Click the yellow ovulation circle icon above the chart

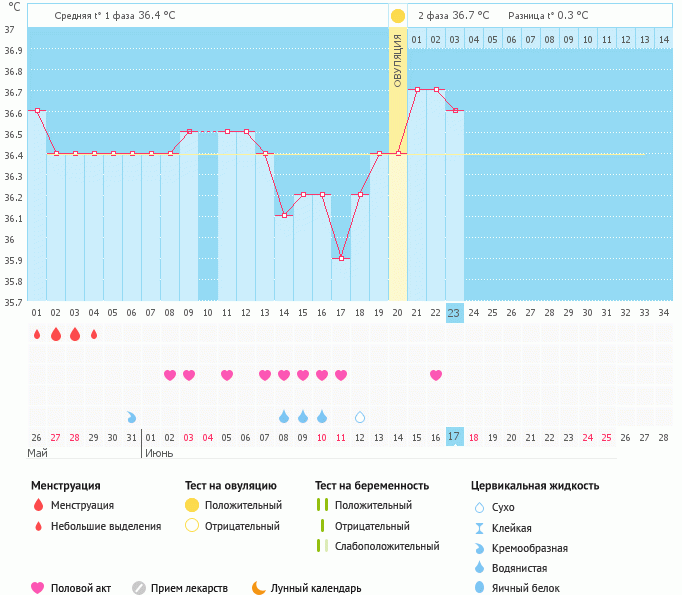pyautogui.click(x=398, y=16)
